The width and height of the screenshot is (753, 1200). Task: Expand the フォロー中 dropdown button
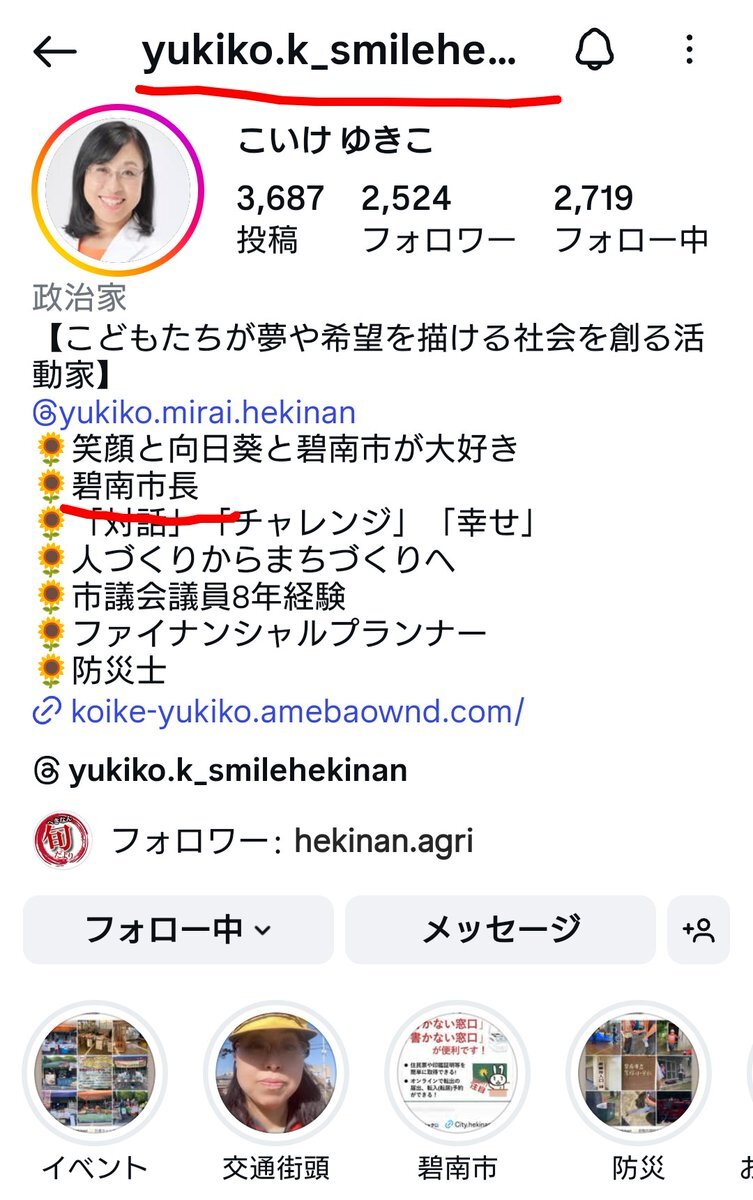point(178,930)
